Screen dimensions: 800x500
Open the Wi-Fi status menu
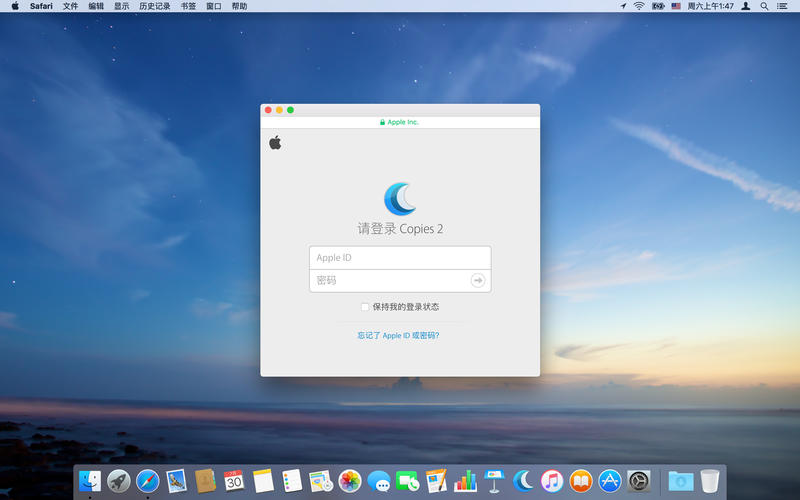pyautogui.click(x=639, y=6)
